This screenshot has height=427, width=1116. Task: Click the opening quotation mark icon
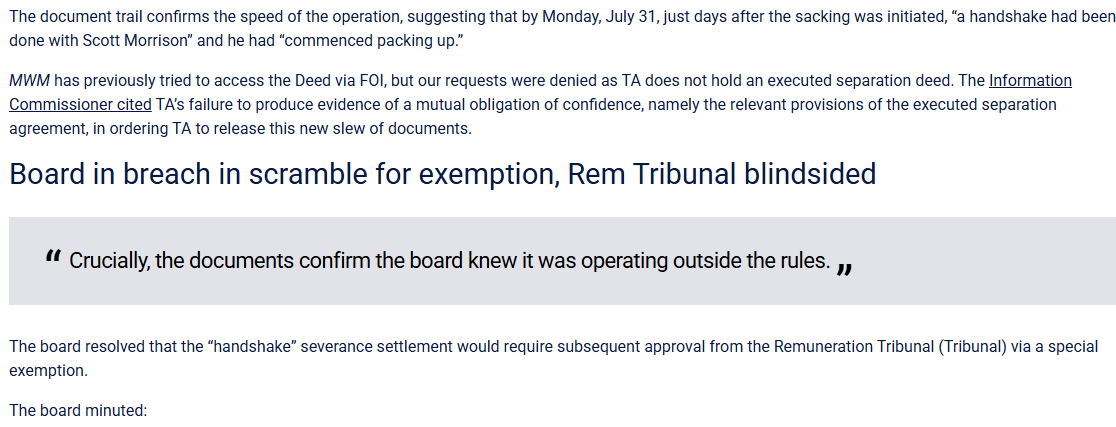[53, 259]
